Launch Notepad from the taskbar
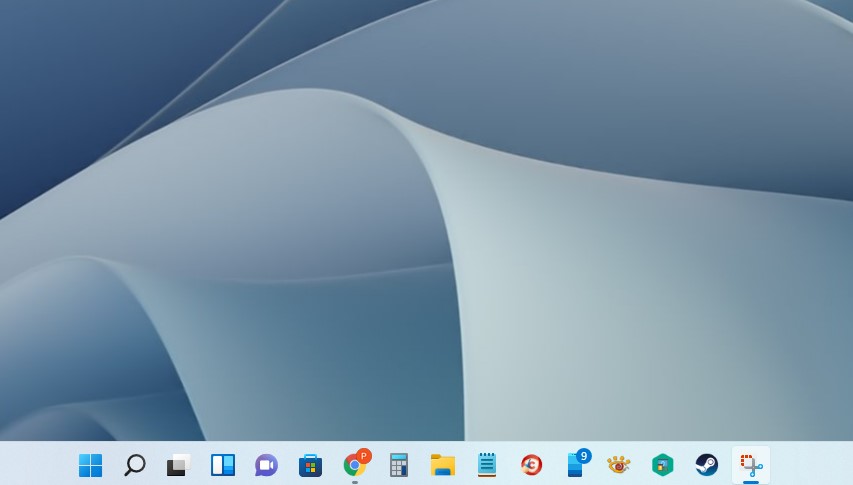The image size is (853, 485). pos(487,465)
